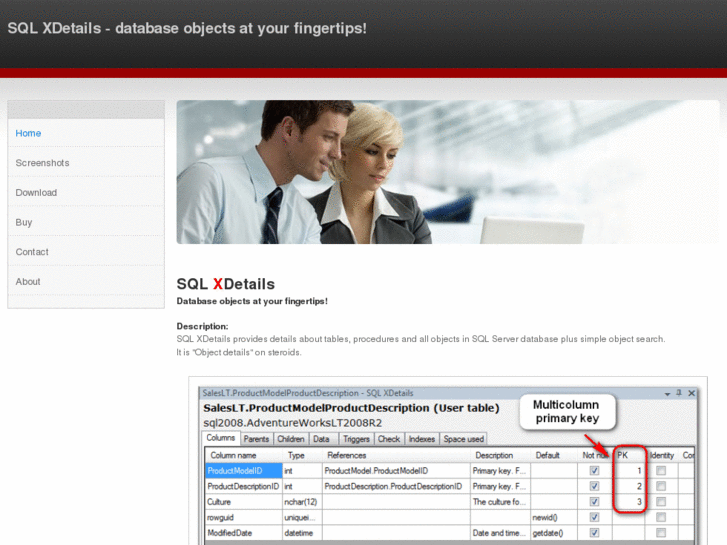
Task: Select the Columns tab in the screenshot
Action: 221,438
